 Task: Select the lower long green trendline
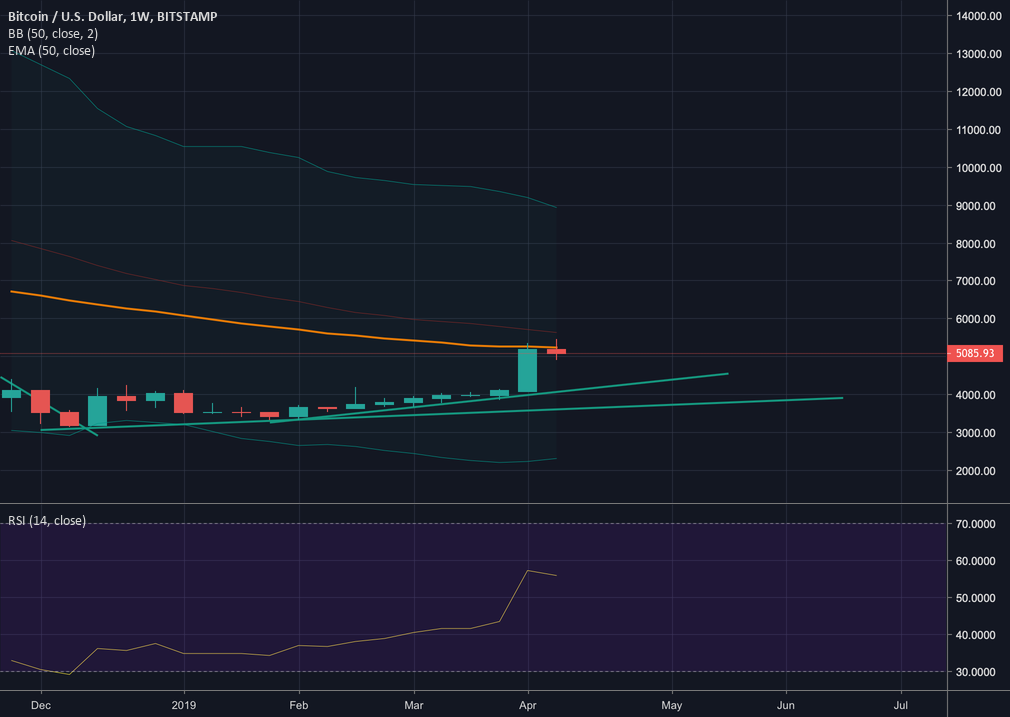tap(700, 403)
